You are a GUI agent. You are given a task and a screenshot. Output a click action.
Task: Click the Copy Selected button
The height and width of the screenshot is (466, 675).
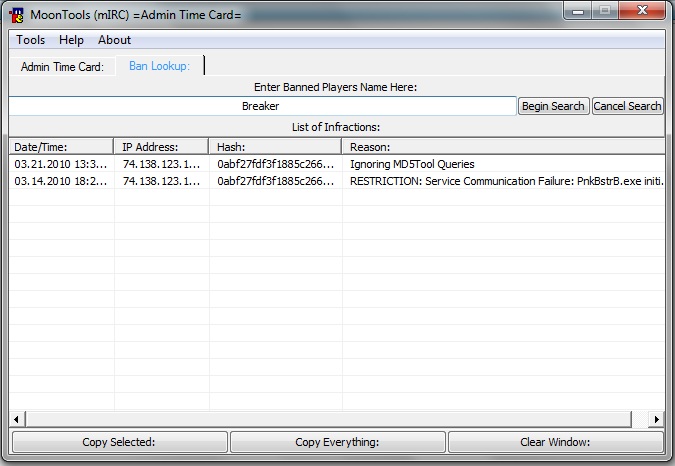tap(119, 442)
